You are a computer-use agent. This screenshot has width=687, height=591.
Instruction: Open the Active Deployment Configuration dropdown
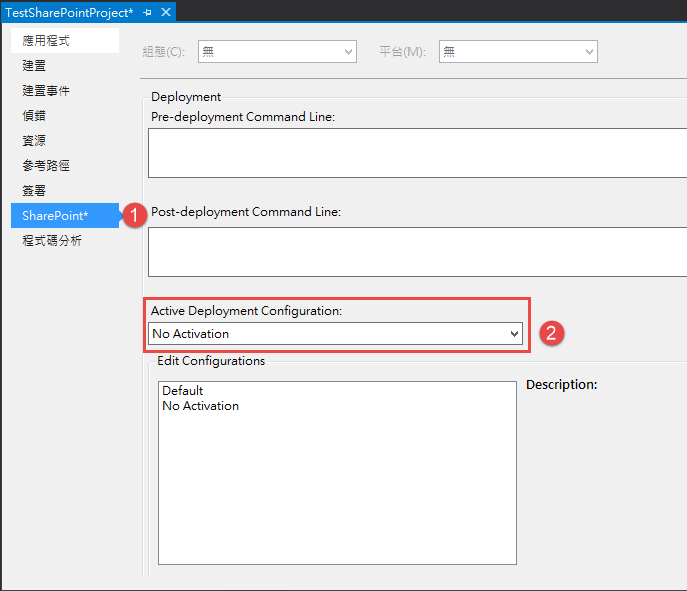pos(335,334)
